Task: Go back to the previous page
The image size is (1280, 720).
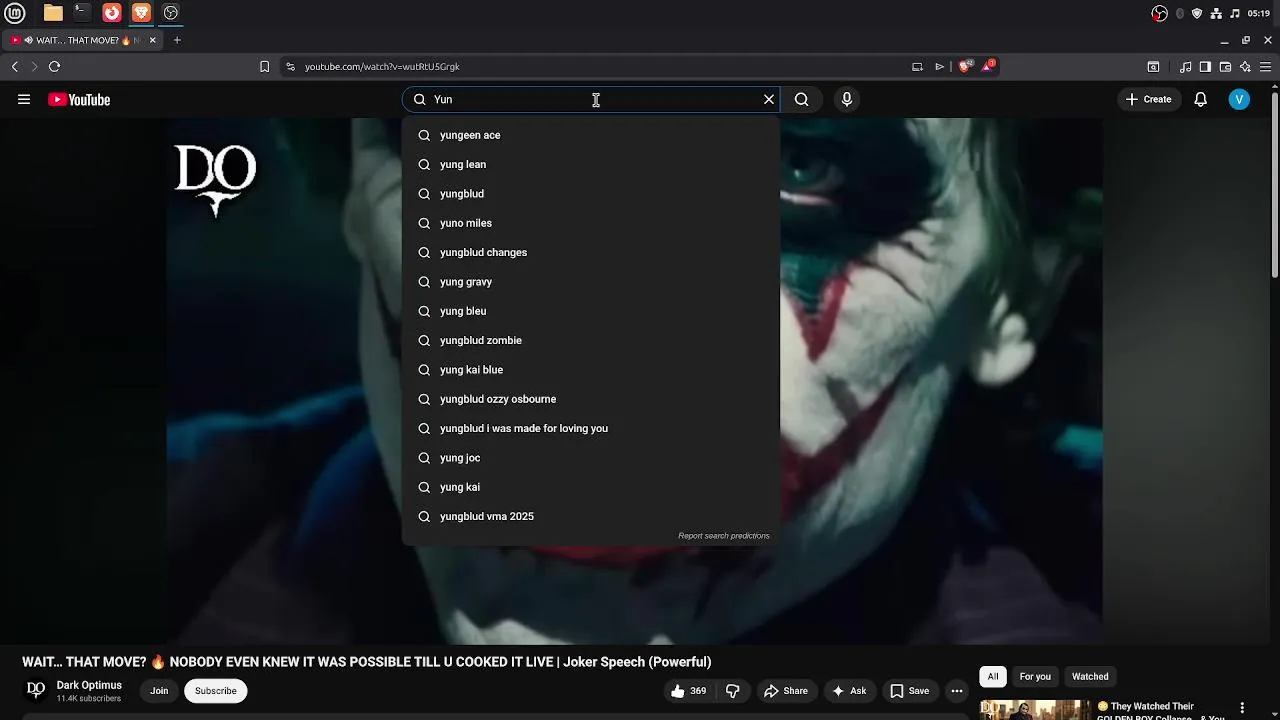Action: (14, 67)
